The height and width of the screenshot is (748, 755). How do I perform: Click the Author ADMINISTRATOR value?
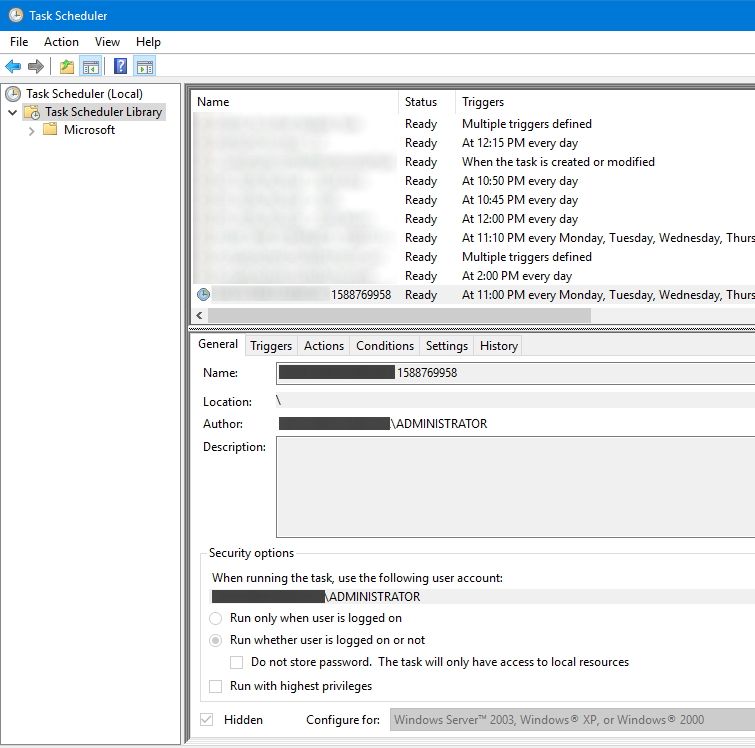point(441,423)
